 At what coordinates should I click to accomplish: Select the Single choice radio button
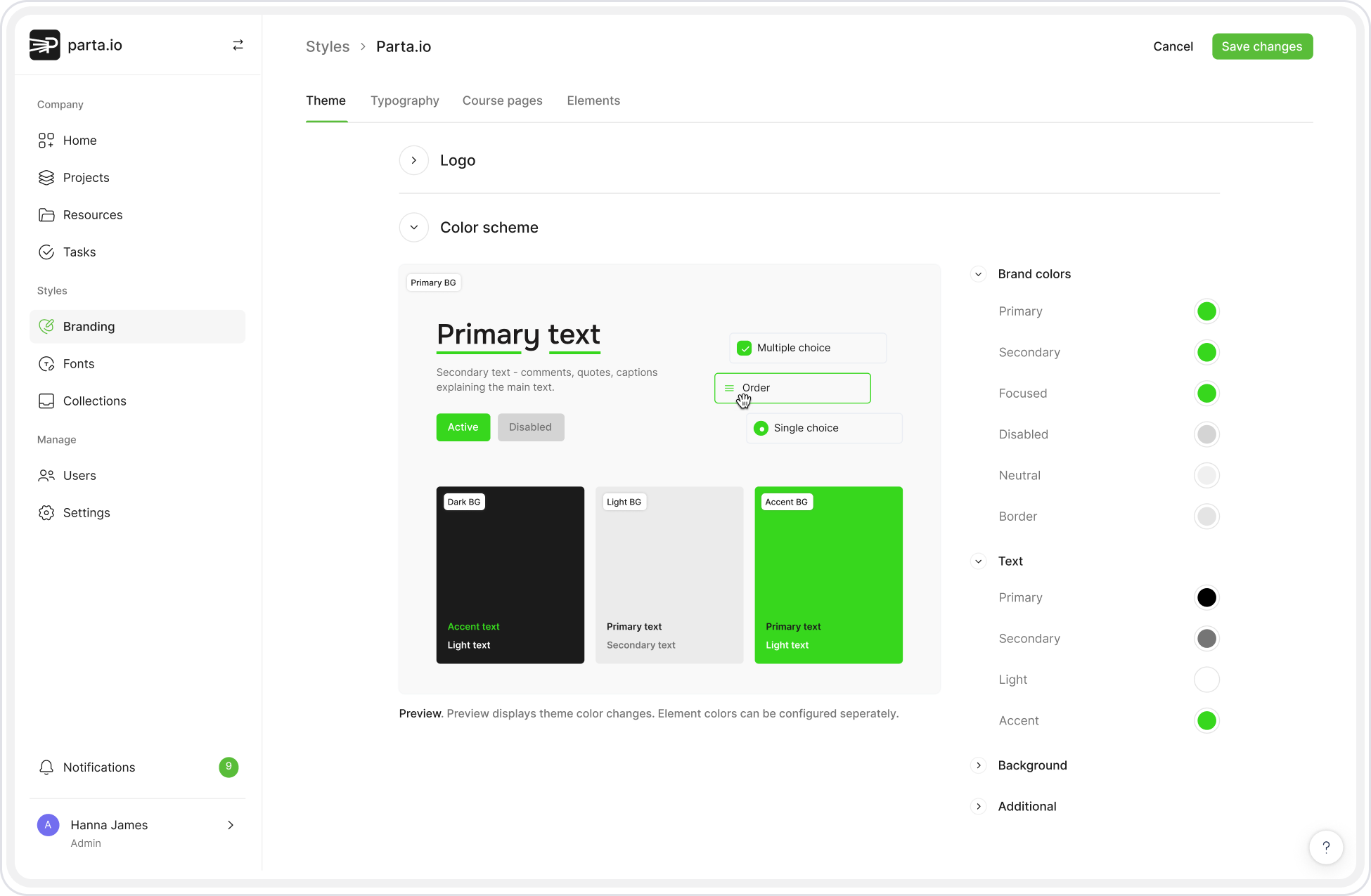pyautogui.click(x=761, y=428)
